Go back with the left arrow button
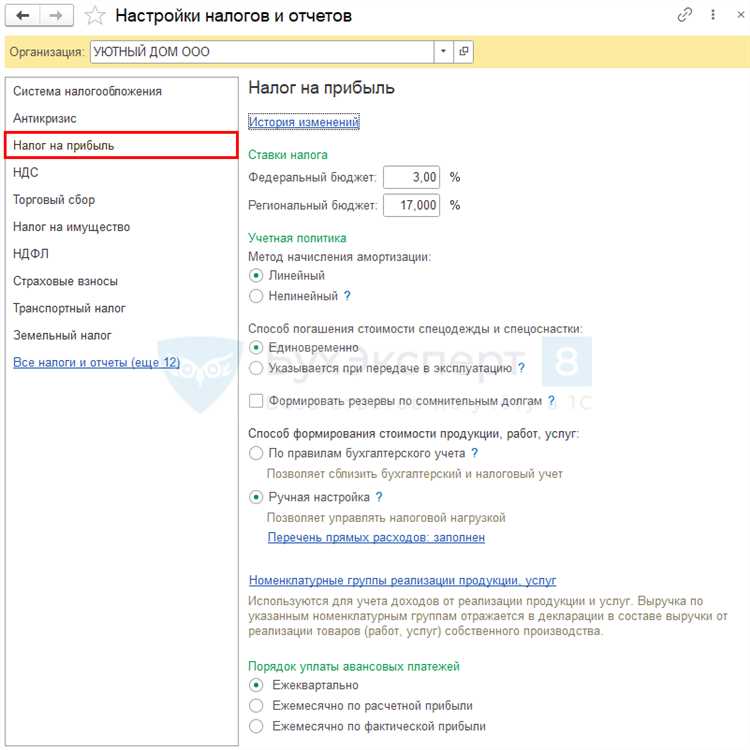750x750 pixels. (22, 16)
